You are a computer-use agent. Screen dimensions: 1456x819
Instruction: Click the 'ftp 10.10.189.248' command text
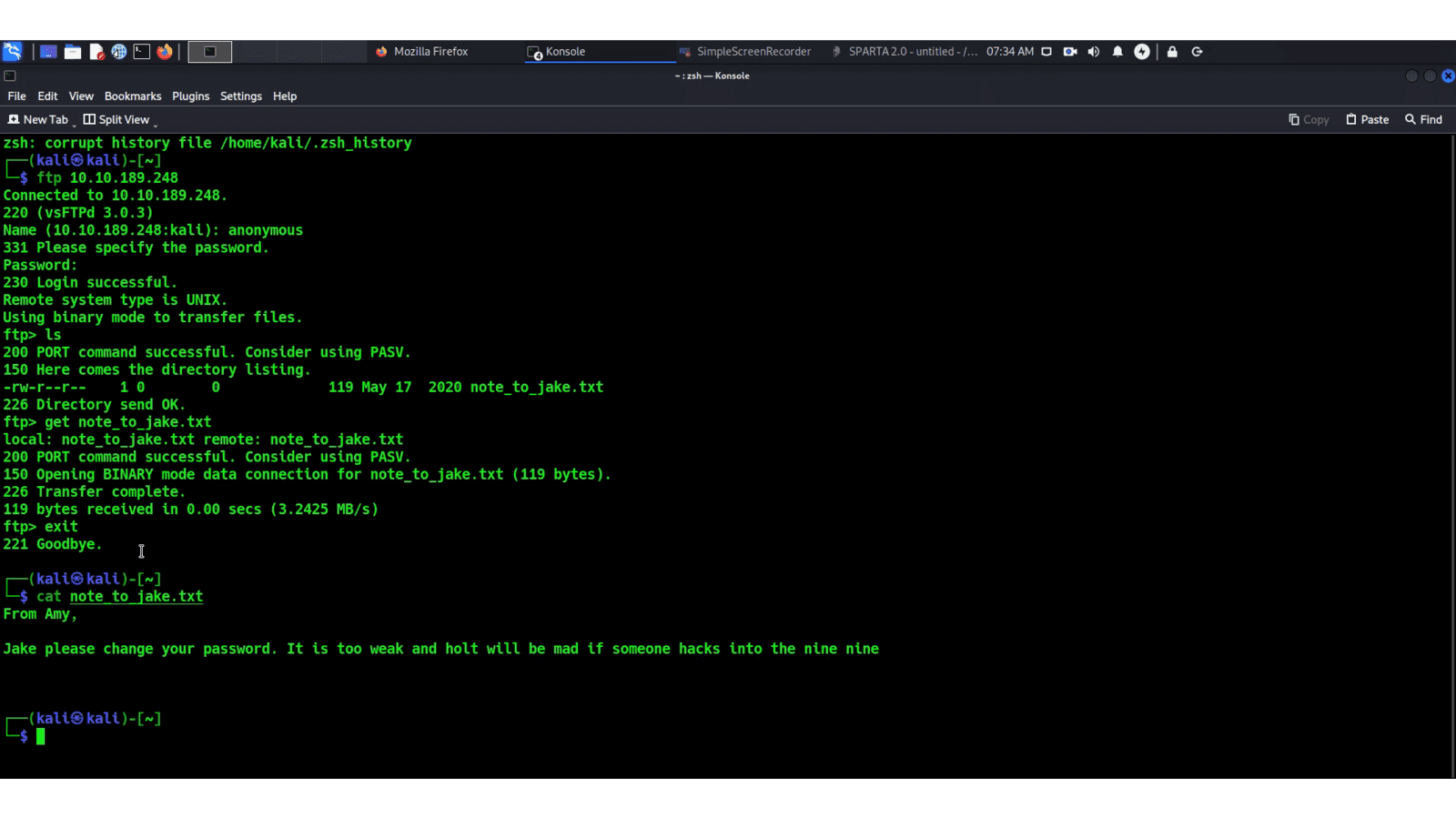coord(107,178)
